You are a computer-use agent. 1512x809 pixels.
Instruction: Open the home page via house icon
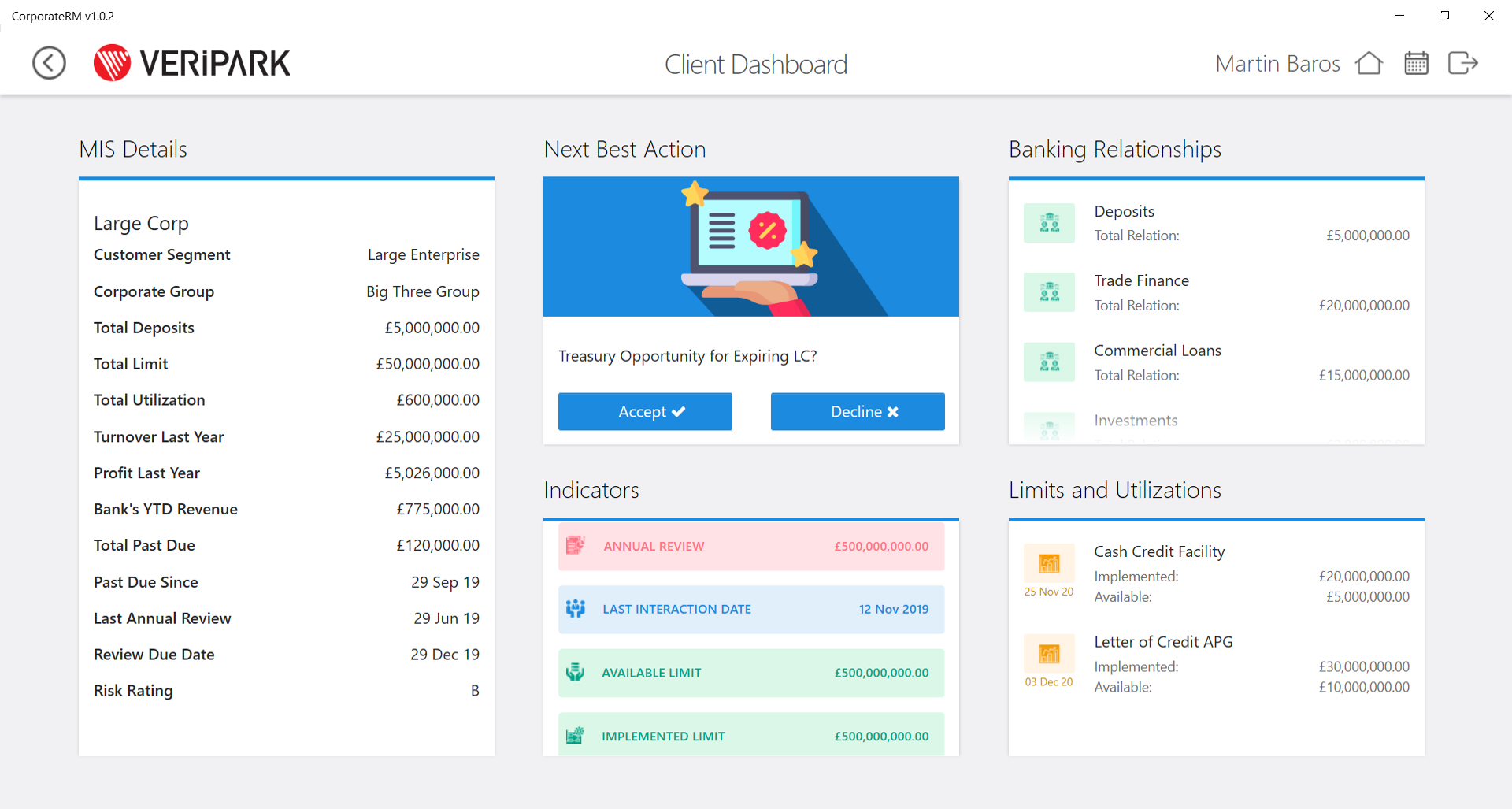coord(1369,63)
